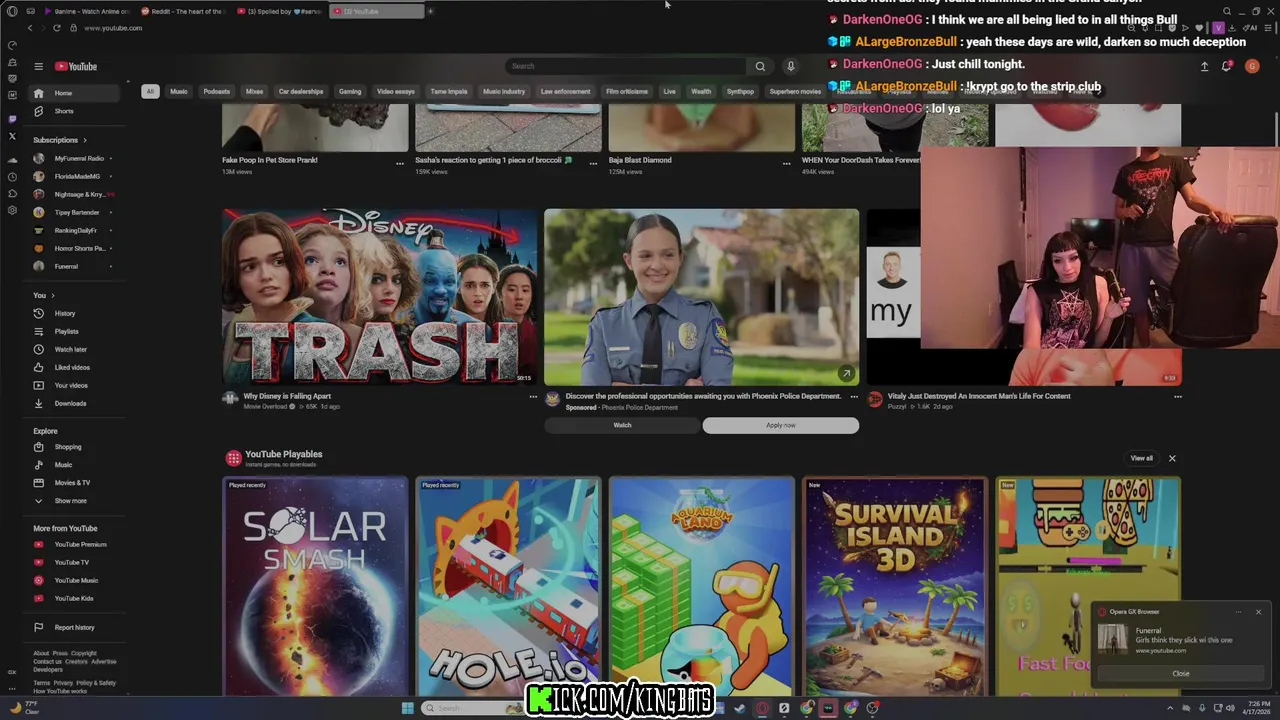Go to Home in sidebar
This screenshot has width=1280, height=720.
pos(75,93)
